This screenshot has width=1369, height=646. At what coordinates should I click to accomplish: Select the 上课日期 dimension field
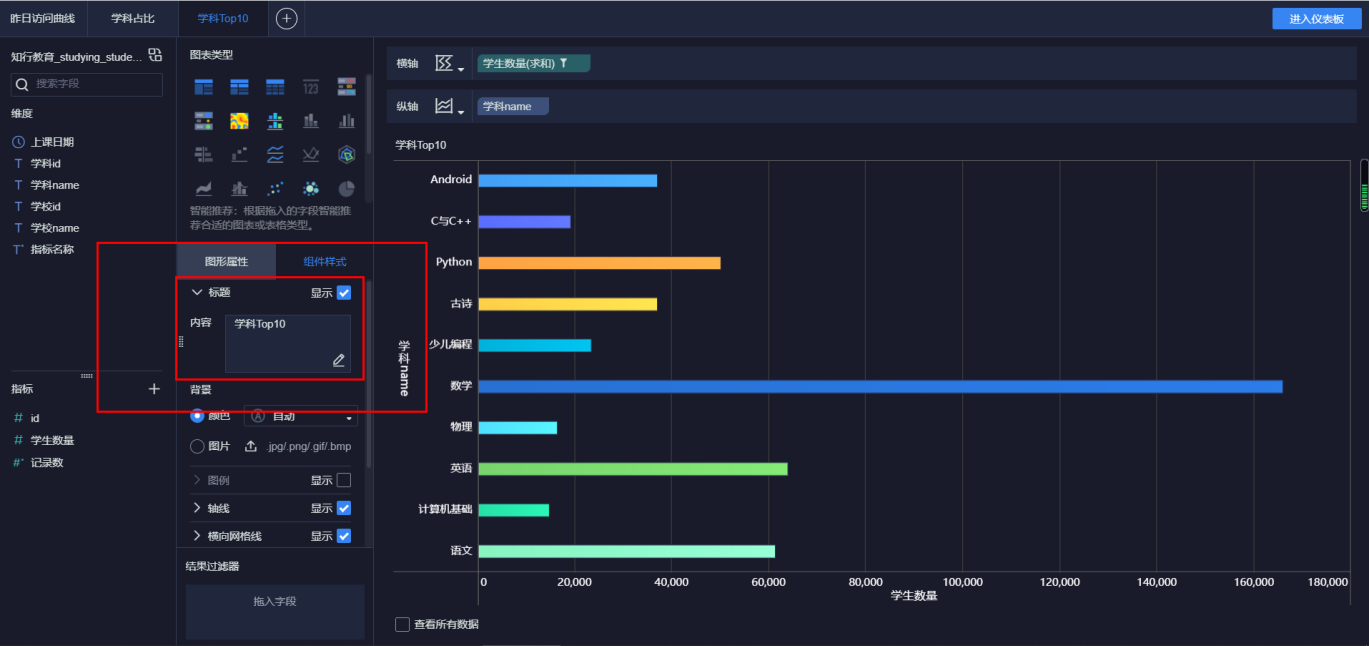[x=52, y=142]
